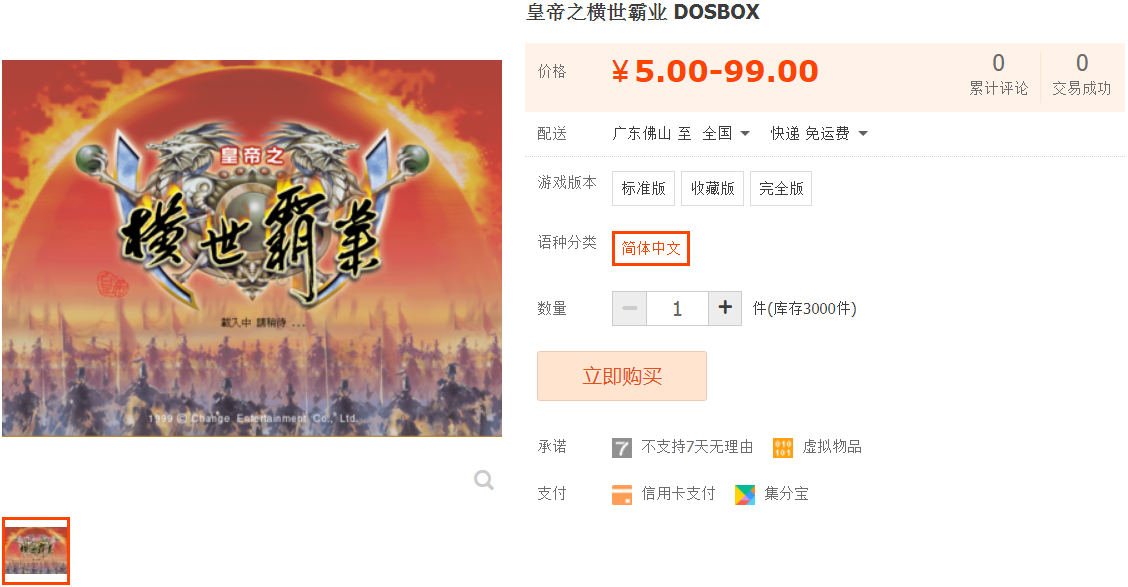
Task: Select the 标准版 game version
Action: (643, 188)
